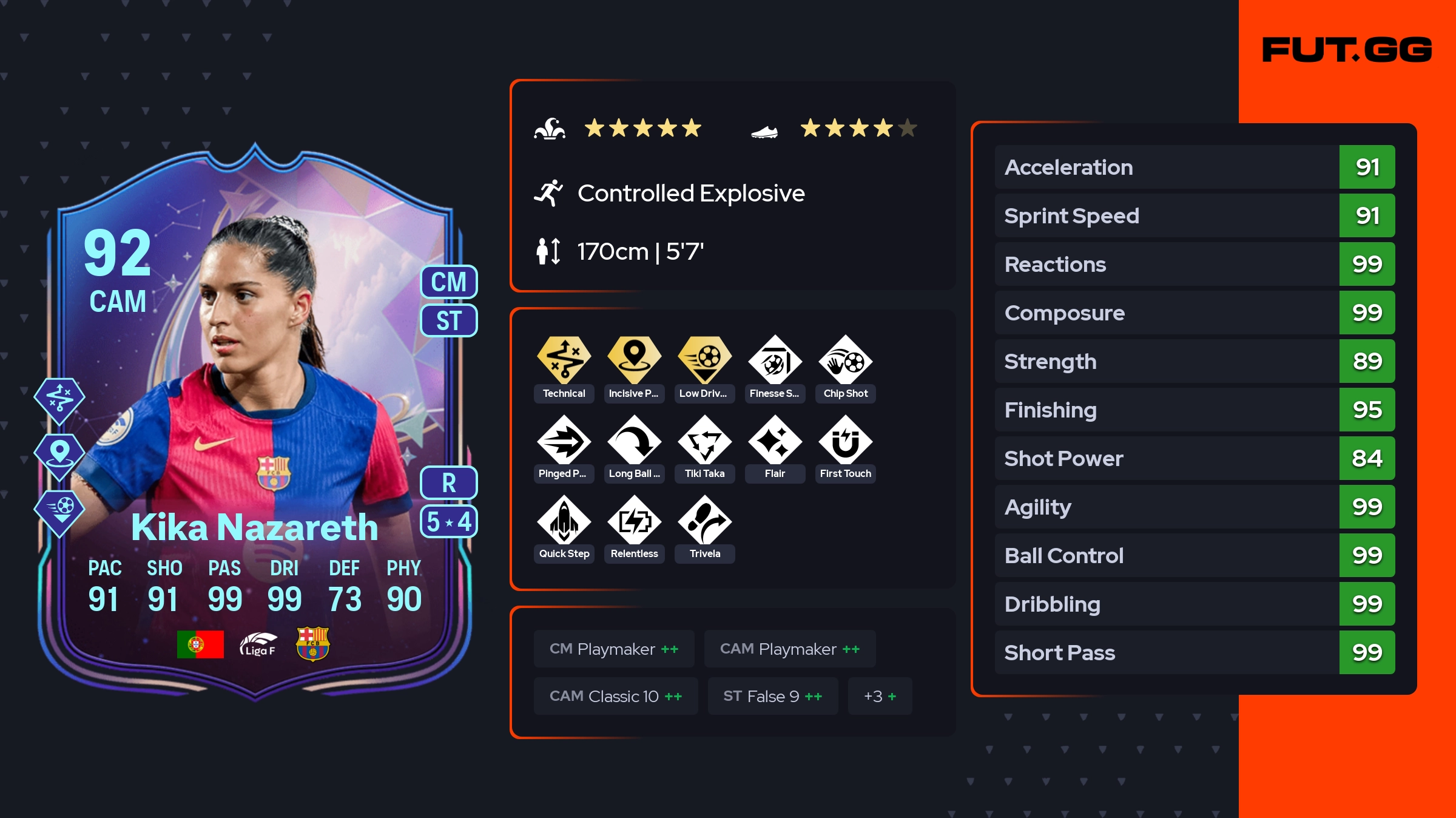
Task: Click the CAM Classic 10 role chip
Action: tap(616, 696)
